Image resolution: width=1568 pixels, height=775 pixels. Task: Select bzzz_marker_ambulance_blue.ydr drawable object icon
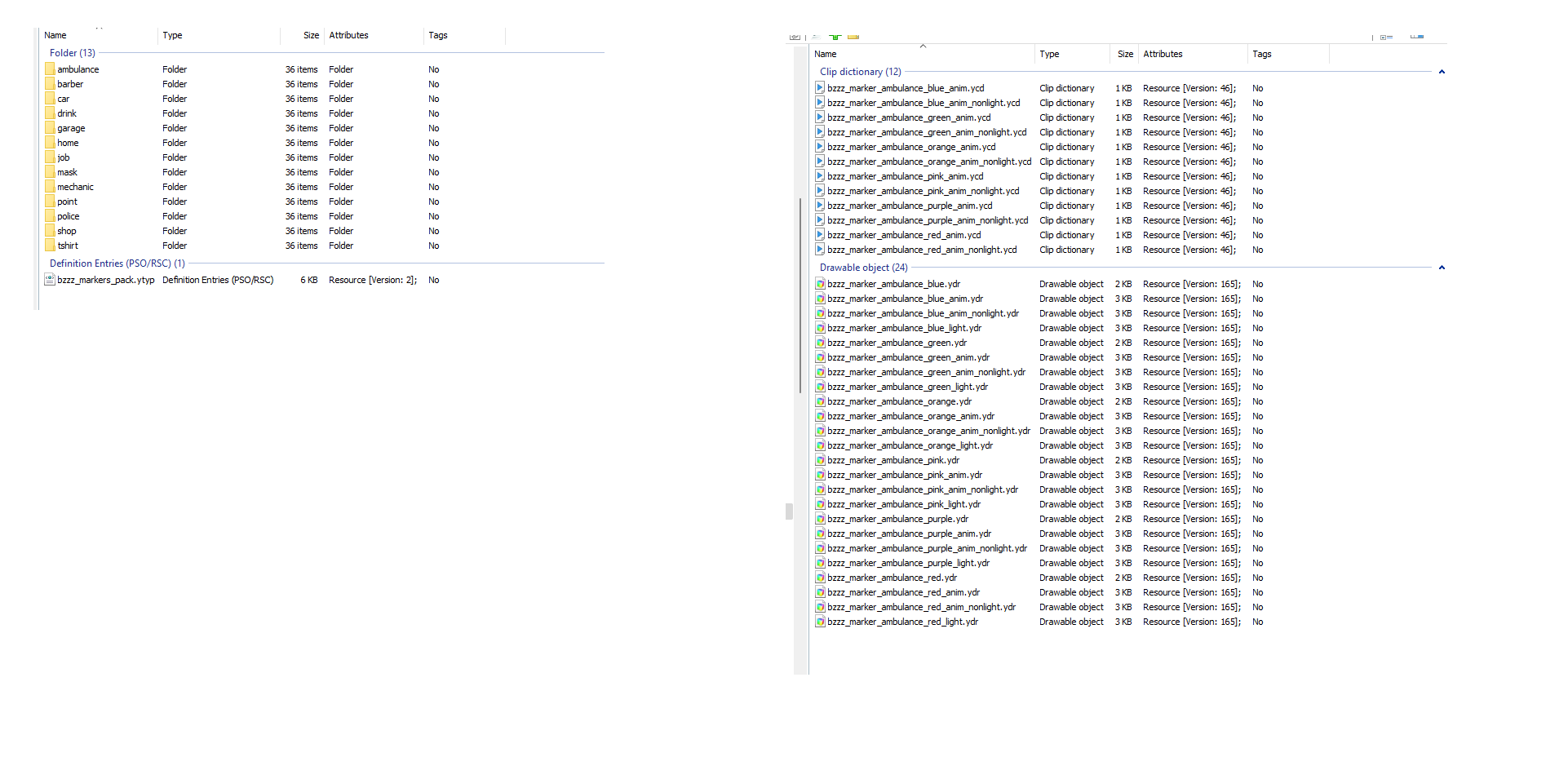point(820,284)
